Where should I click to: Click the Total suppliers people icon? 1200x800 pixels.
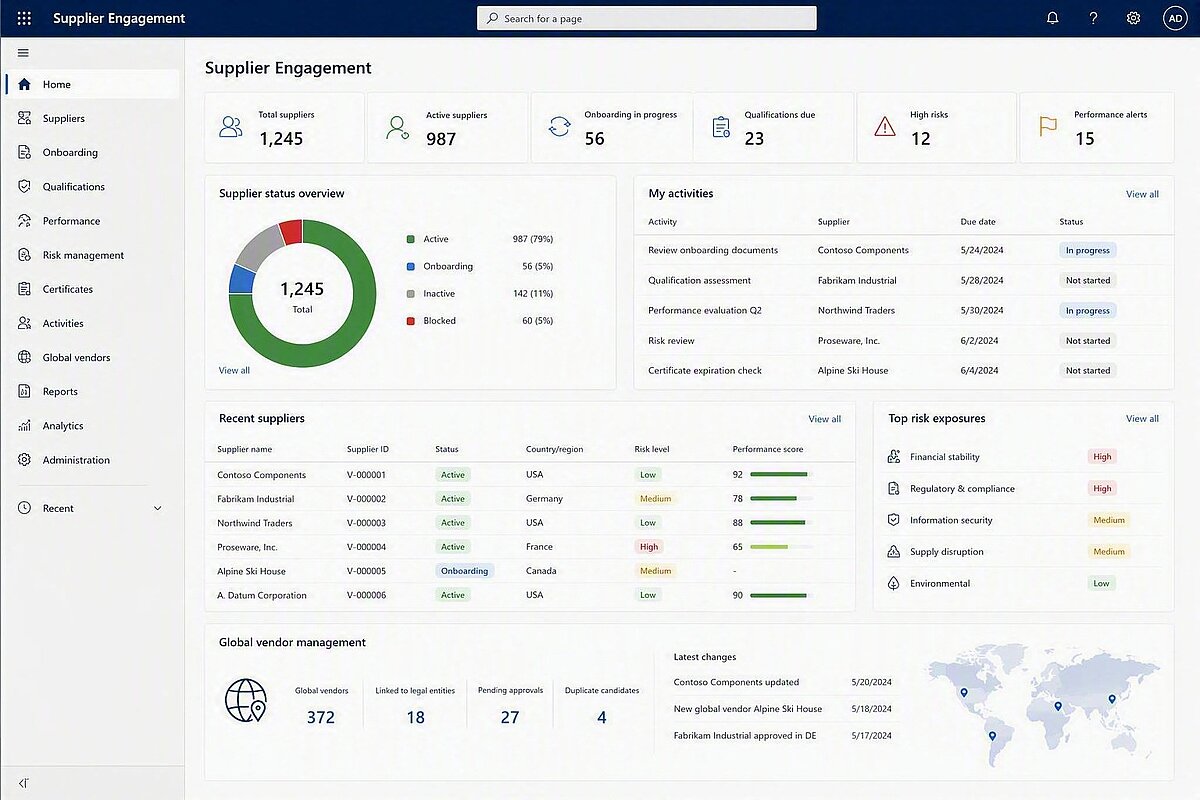(x=231, y=127)
